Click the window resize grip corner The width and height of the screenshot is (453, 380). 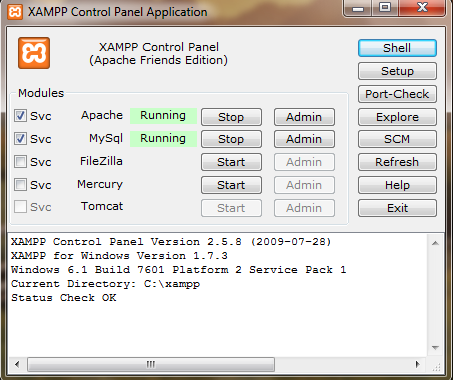coord(436,367)
